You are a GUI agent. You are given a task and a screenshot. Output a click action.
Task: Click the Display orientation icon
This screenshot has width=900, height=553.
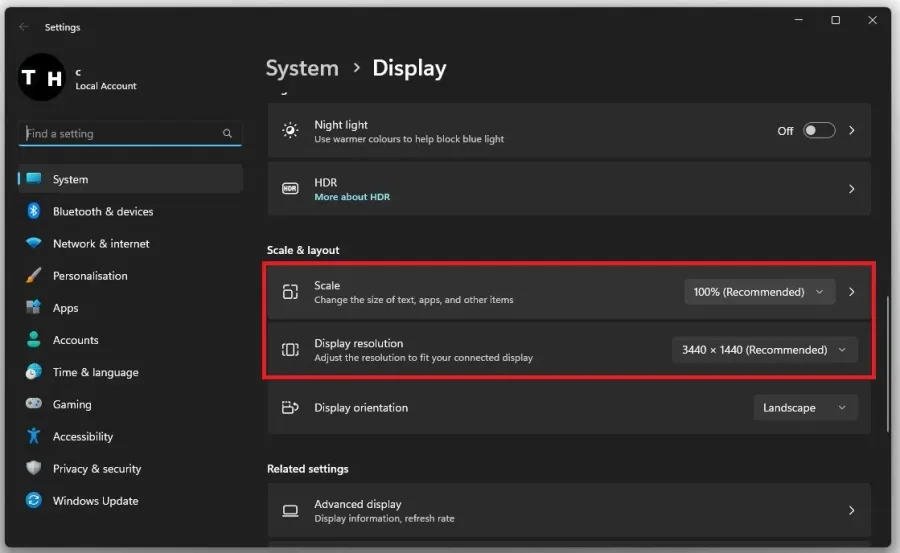(x=290, y=408)
